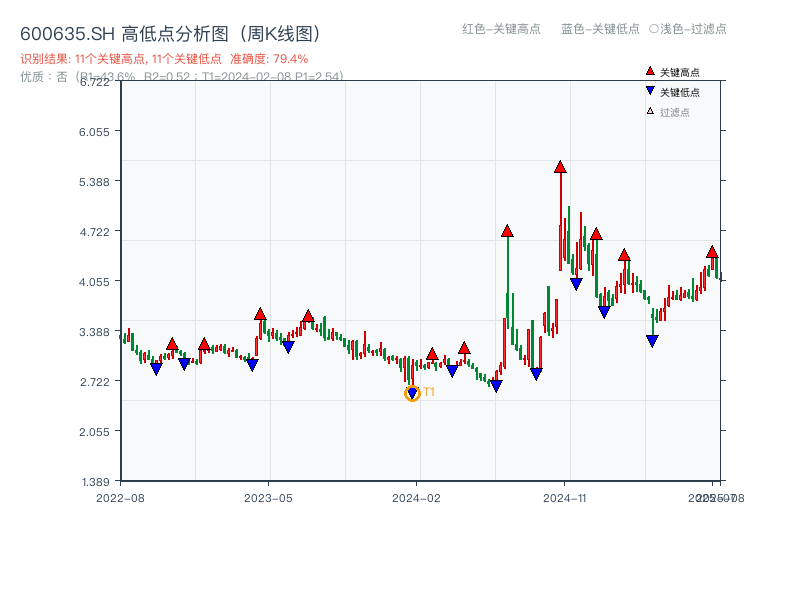The width and height of the screenshot is (800, 600).
Task: Click the 4.055 y-axis label
Action: tap(94, 282)
